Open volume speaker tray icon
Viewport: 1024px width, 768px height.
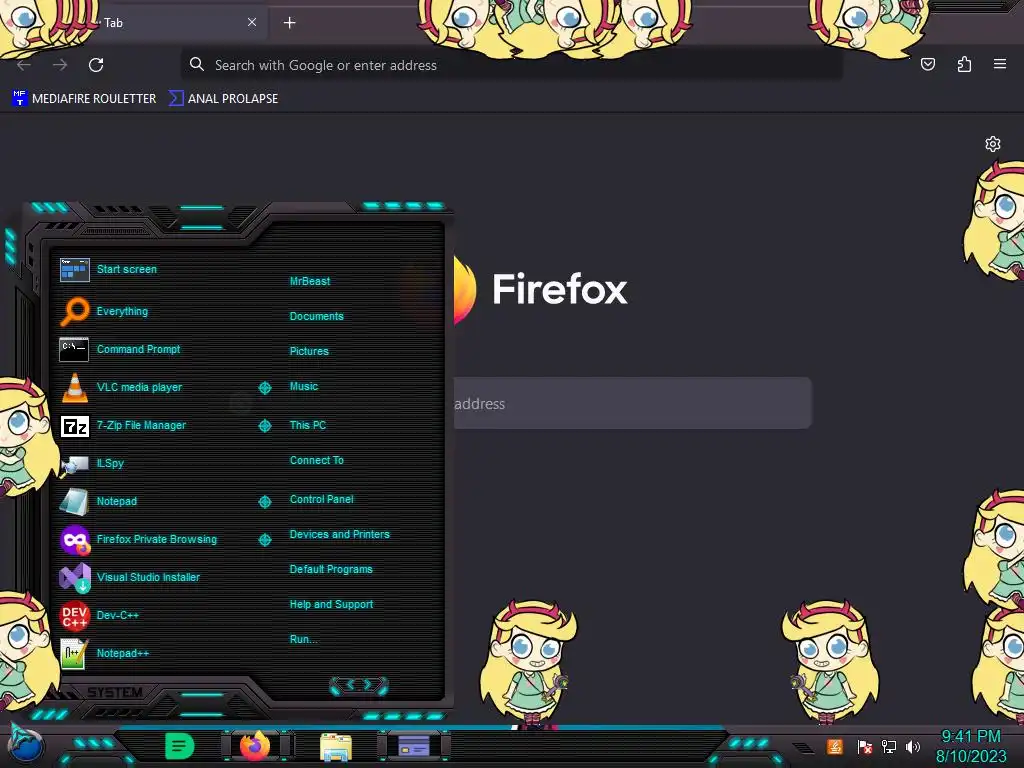click(x=913, y=746)
